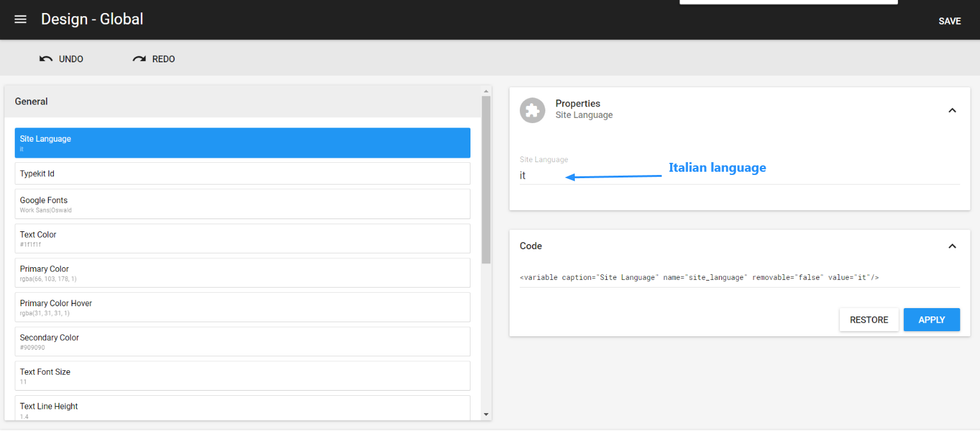This screenshot has width=980, height=437.
Task: Click the Undo arrow icon
Action: click(x=46, y=59)
